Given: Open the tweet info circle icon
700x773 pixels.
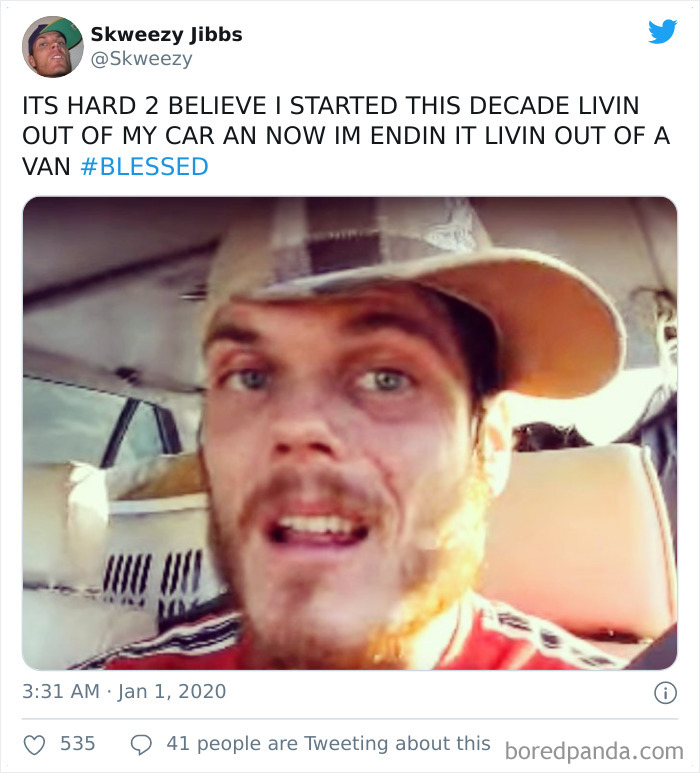Looking at the screenshot, I should (x=665, y=693).
